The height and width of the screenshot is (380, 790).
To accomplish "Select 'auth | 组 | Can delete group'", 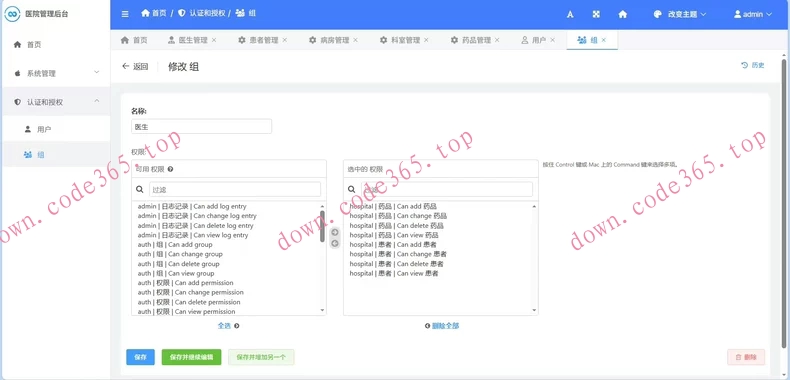I will [178, 264].
